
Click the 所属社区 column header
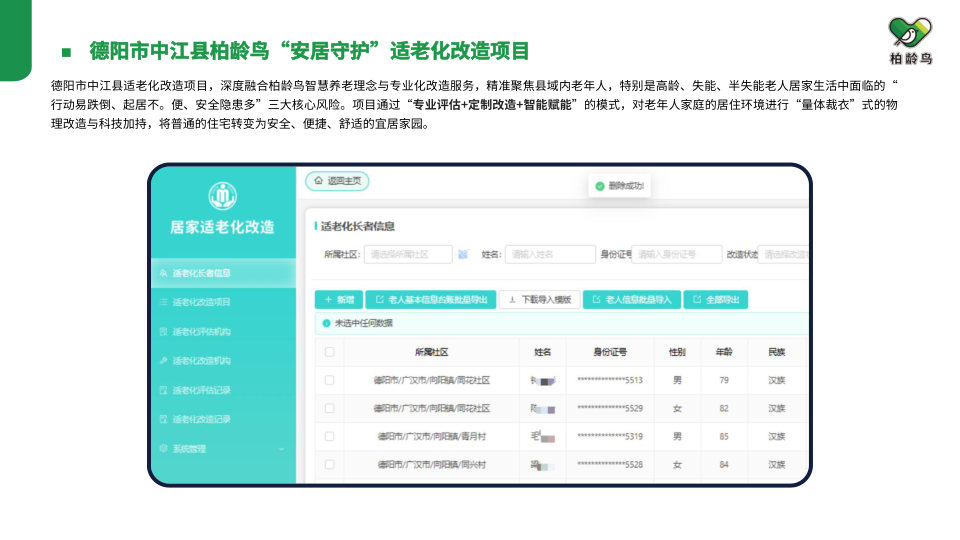point(432,352)
